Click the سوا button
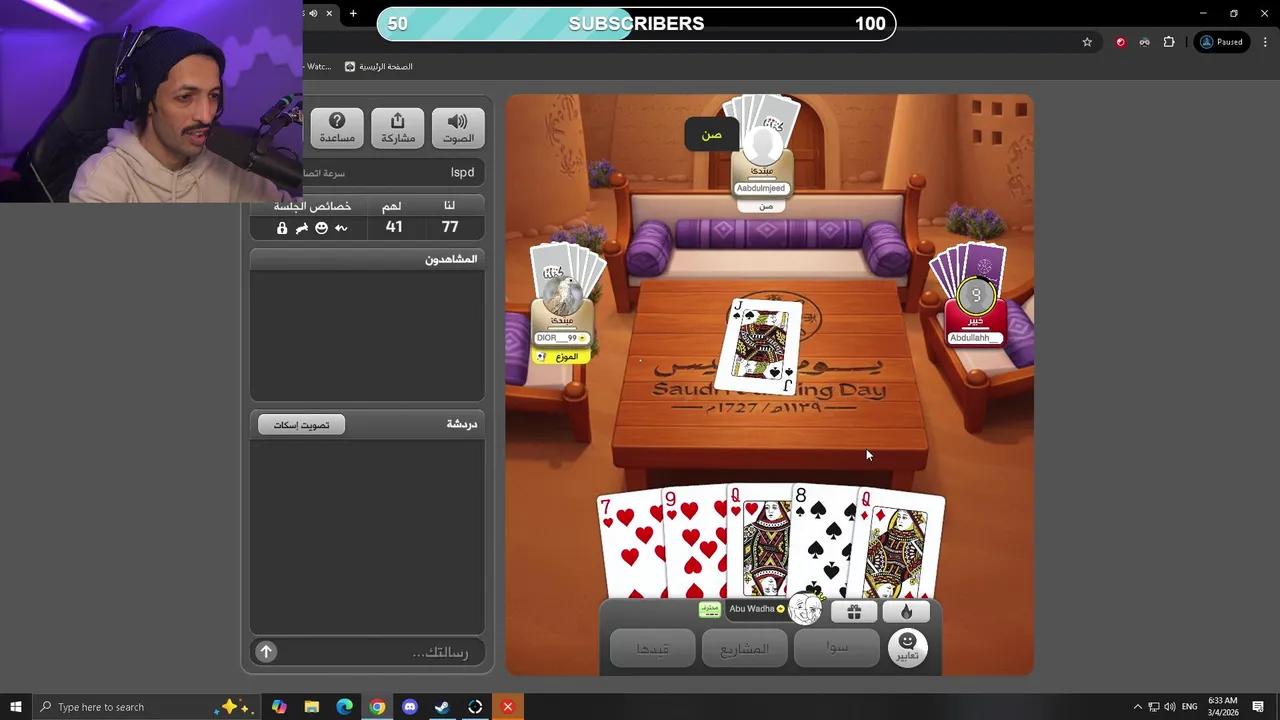Image resolution: width=1280 pixels, height=720 pixels. tap(837, 648)
